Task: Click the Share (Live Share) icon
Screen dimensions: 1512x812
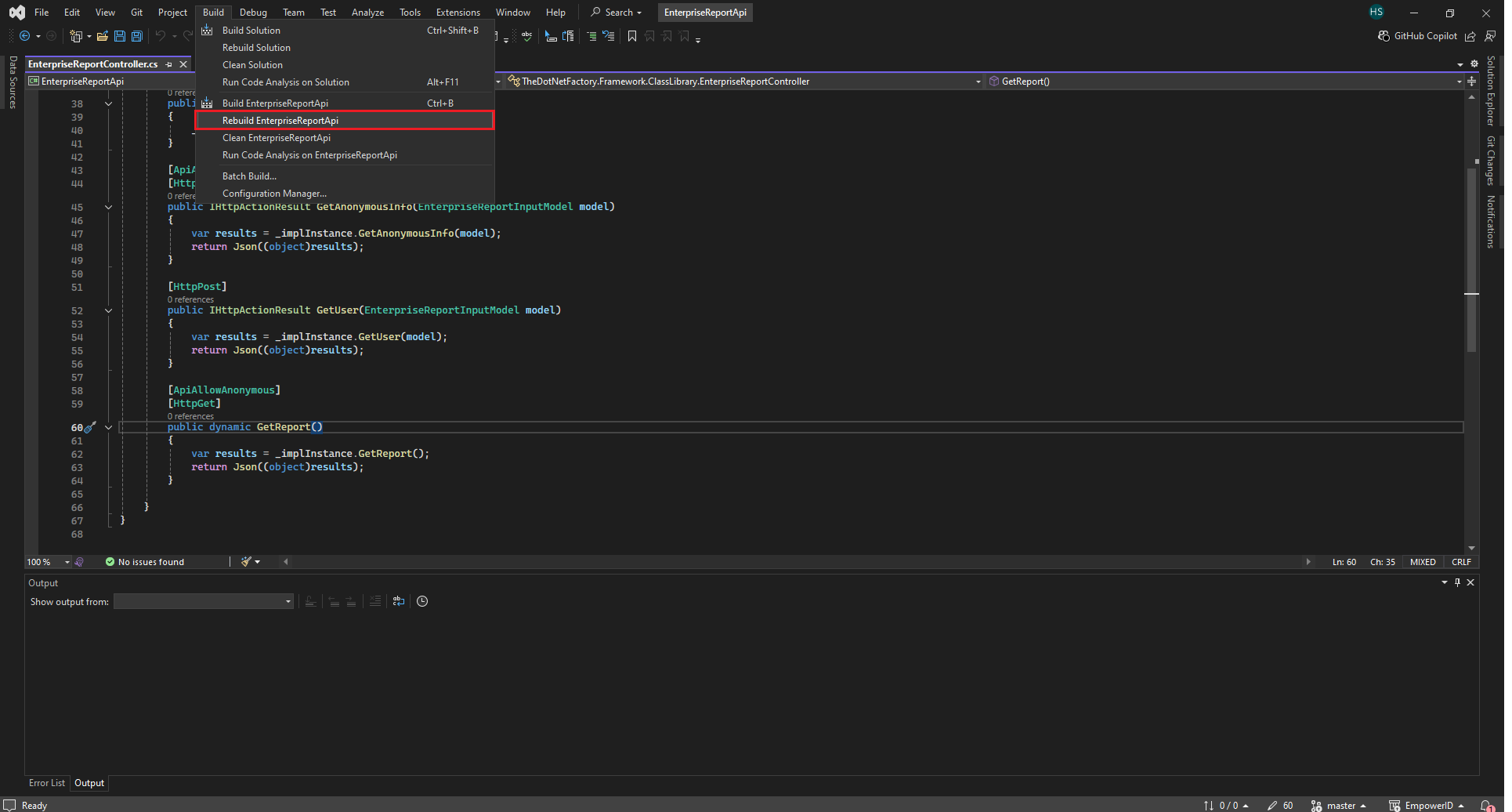Action: click(1470, 36)
